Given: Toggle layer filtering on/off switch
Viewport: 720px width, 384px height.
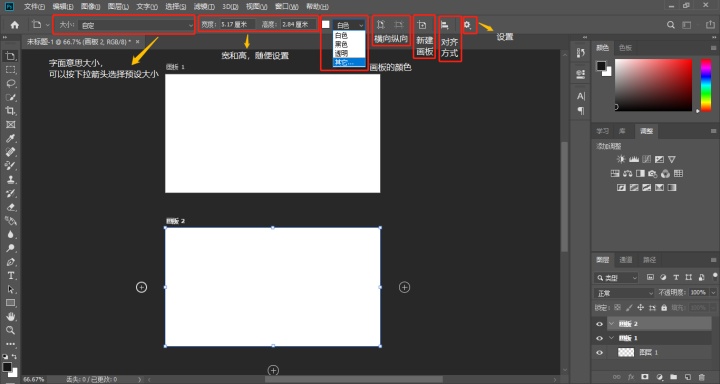Looking at the screenshot, I should pos(715,276).
